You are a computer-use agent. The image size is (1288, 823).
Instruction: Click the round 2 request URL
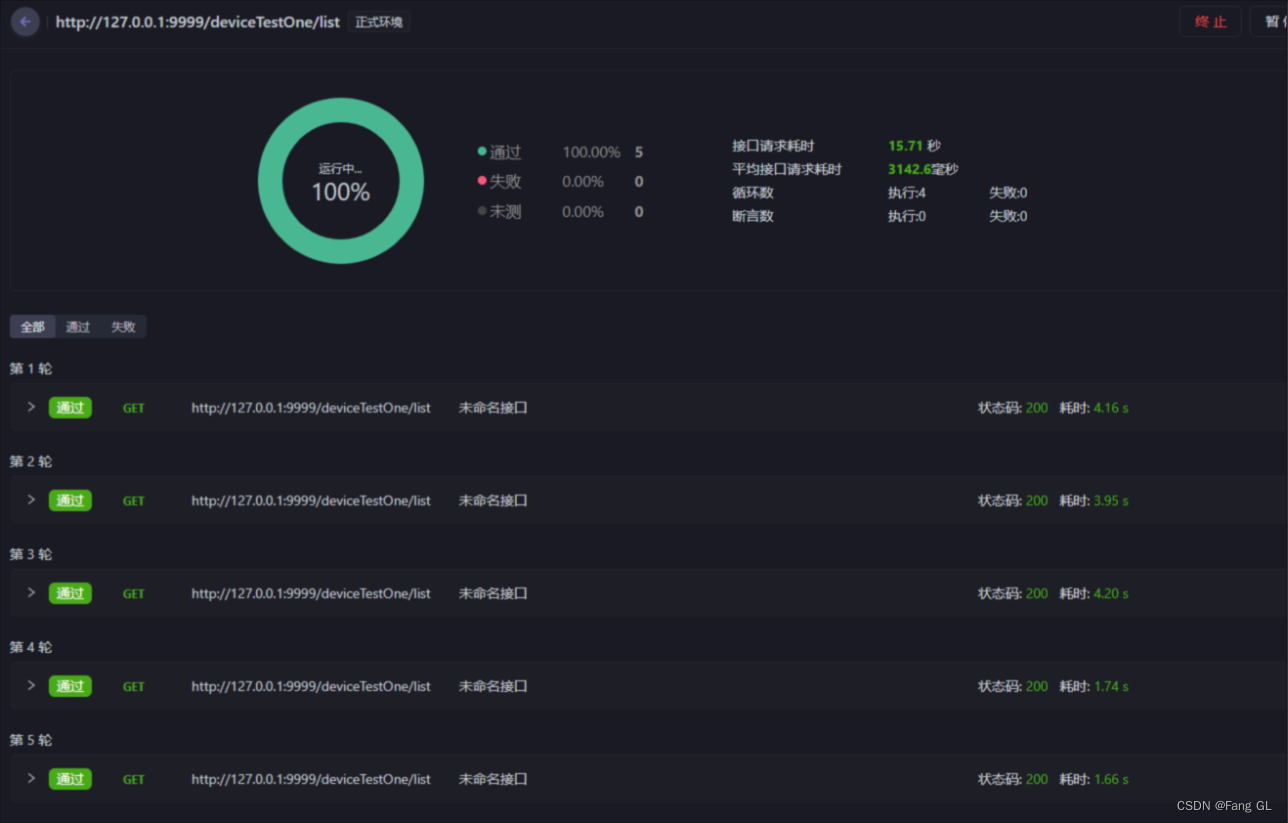point(311,500)
